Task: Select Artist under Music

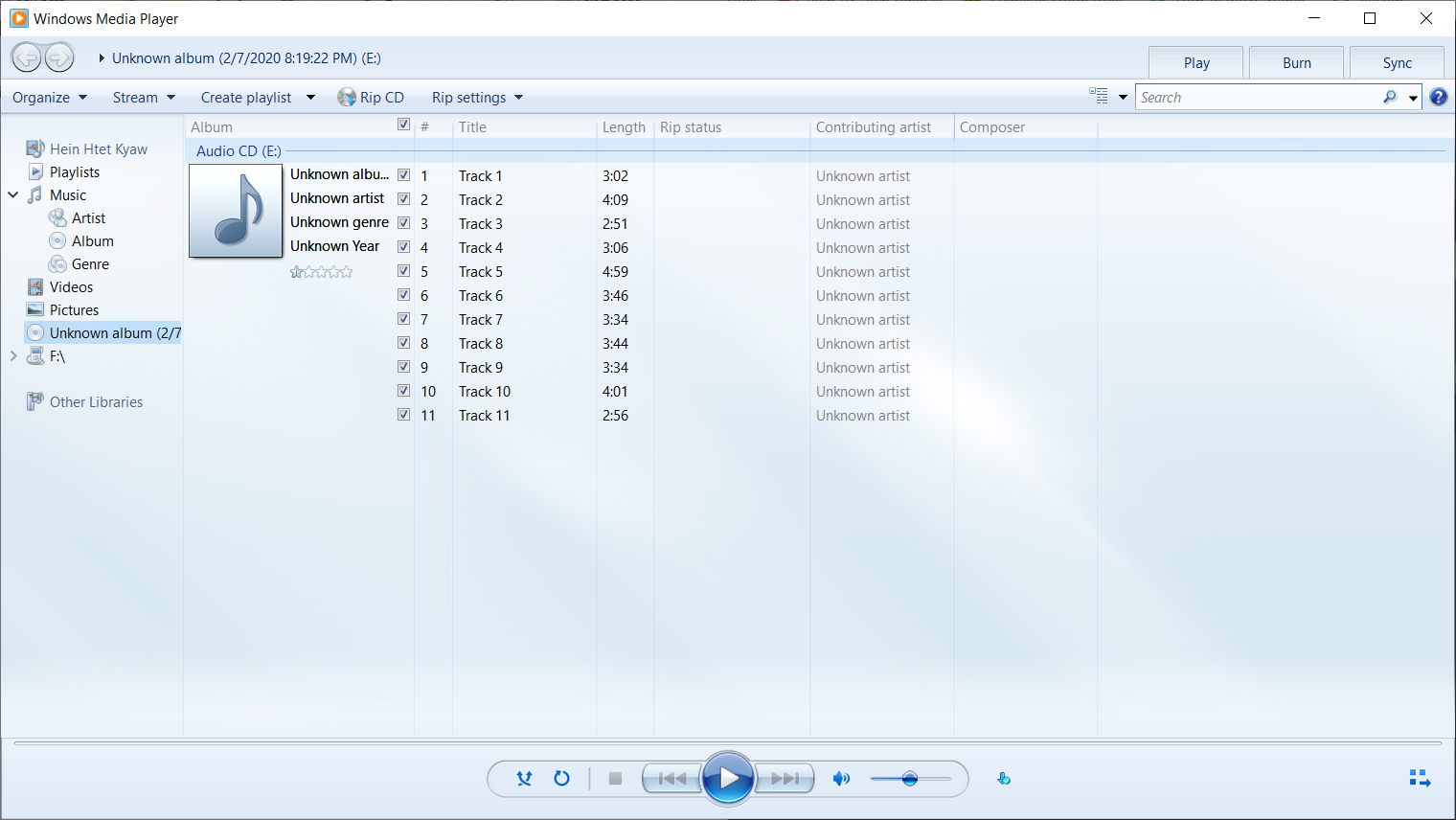Action: pyautogui.click(x=88, y=218)
